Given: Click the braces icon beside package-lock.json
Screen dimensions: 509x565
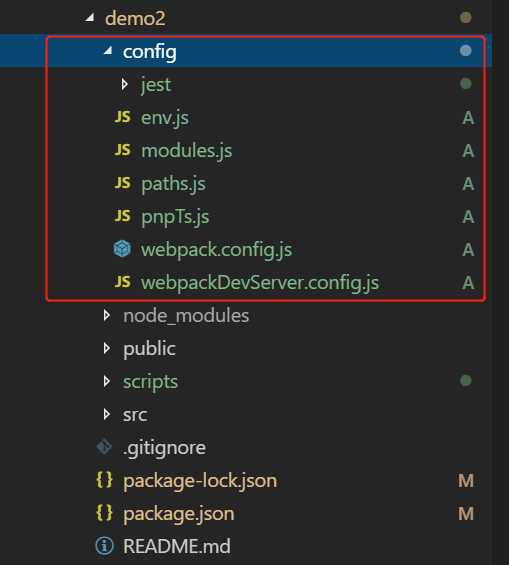Looking at the screenshot, I should (x=104, y=480).
